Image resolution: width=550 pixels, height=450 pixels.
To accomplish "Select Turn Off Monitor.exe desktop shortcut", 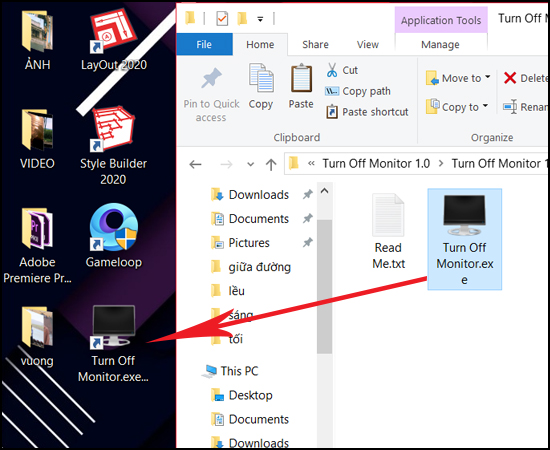I will coord(113,344).
